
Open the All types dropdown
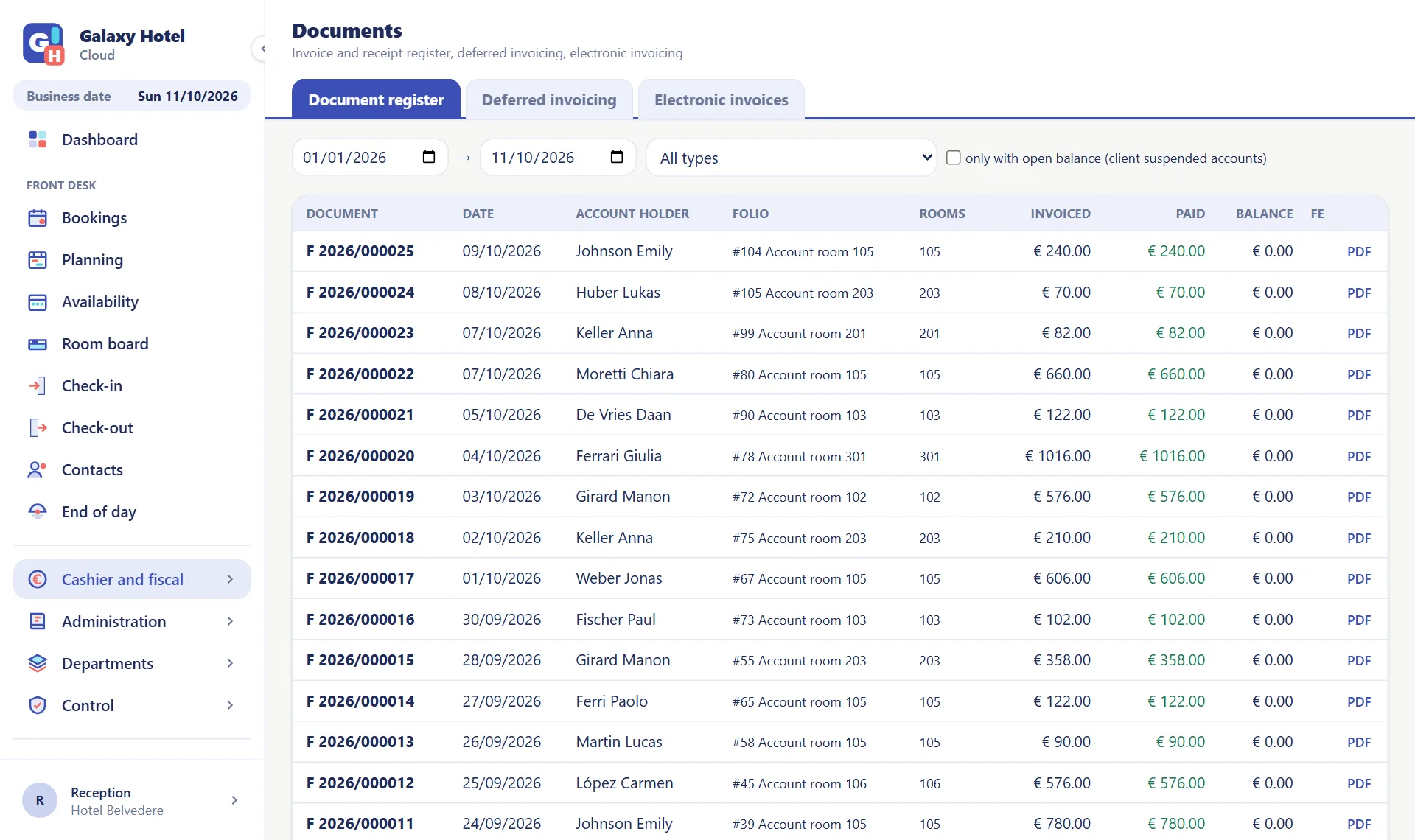792,158
